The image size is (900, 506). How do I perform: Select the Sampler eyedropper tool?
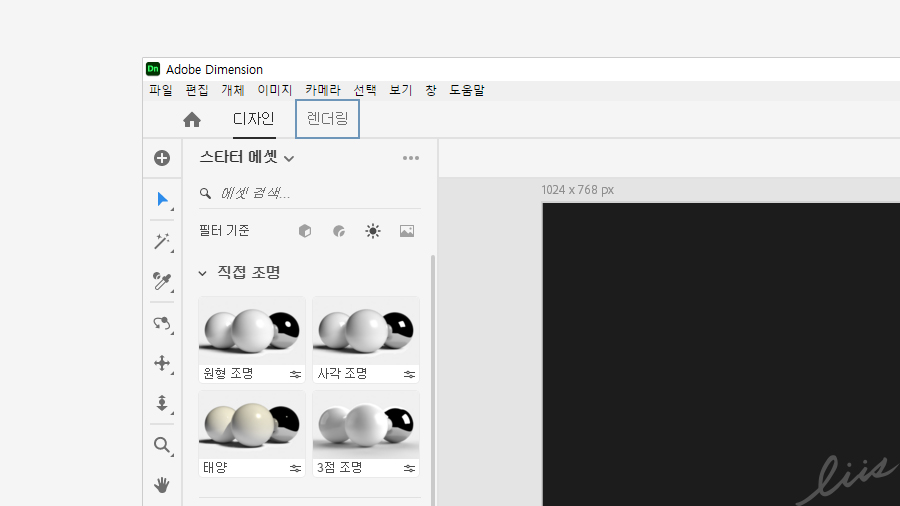pos(162,281)
